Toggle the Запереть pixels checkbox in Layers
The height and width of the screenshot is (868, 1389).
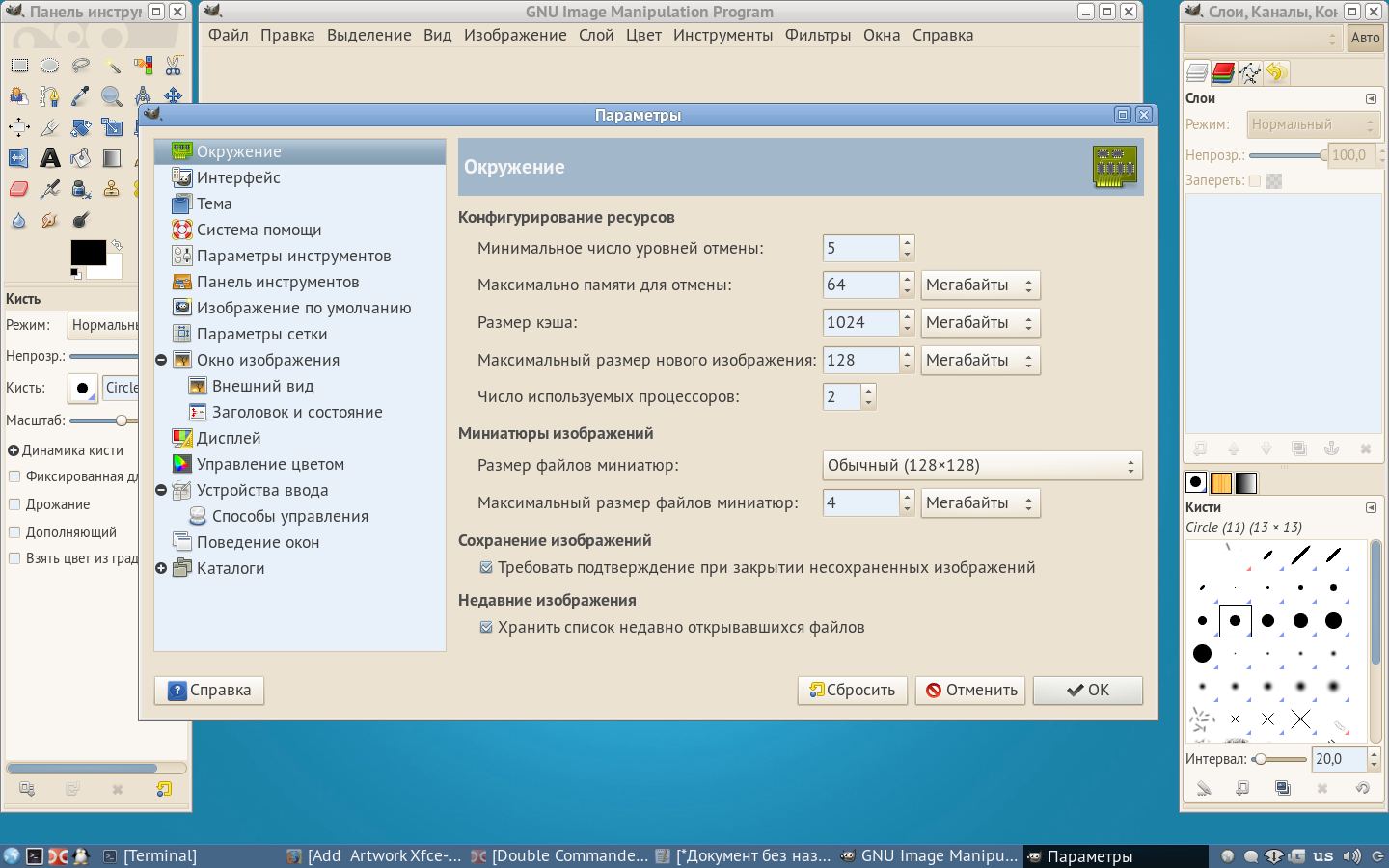pyautogui.click(x=1255, y=181)
